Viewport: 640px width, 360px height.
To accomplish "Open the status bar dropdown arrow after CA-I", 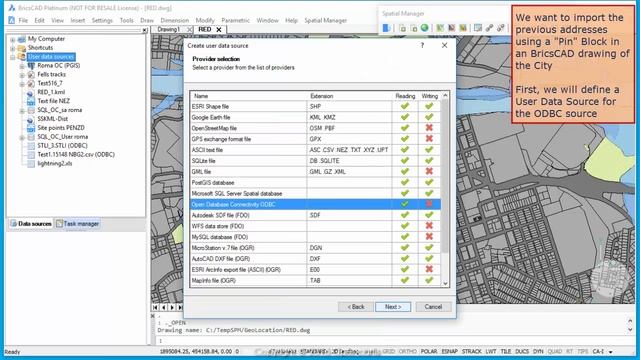I will 611,352.
